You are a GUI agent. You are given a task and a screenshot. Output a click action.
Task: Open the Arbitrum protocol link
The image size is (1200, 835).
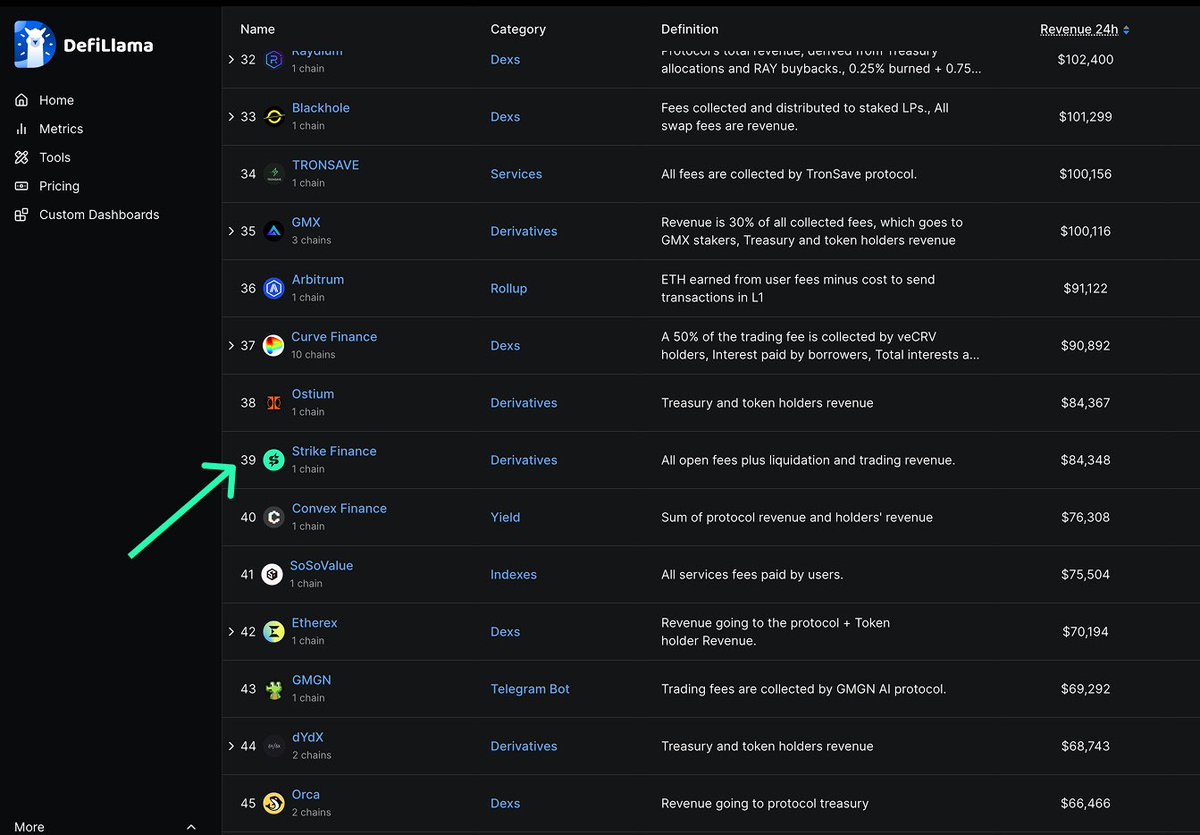click(318, 280)
